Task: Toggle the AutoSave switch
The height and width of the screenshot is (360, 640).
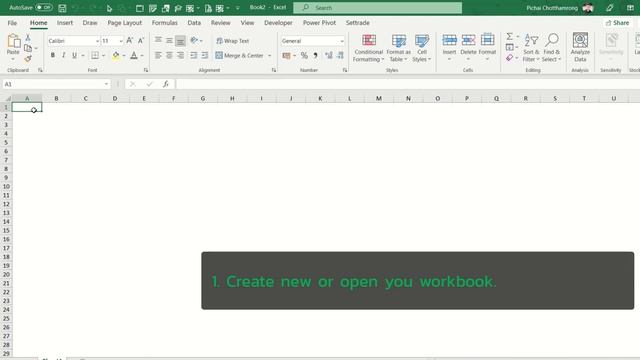Action: tap(44, 7)
